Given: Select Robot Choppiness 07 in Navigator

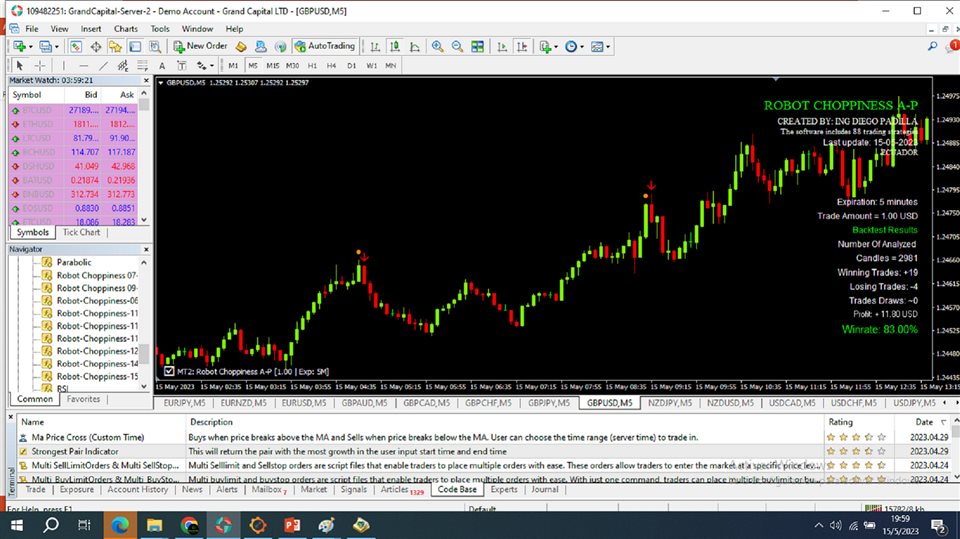Looking at the screenshot, I should tap(89, 276).
